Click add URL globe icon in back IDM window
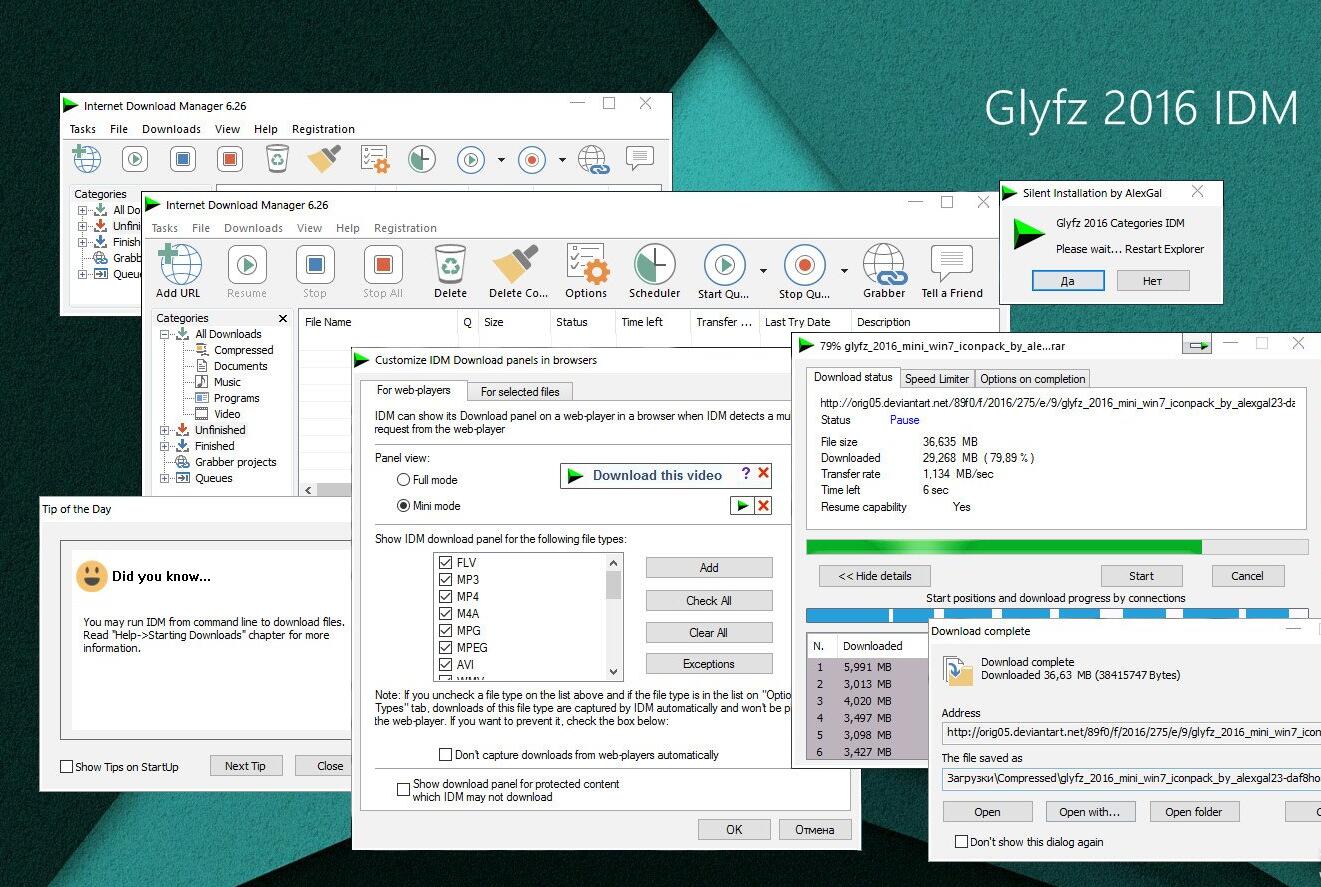This screenshot has height=887, width=1321. point(87,158)
